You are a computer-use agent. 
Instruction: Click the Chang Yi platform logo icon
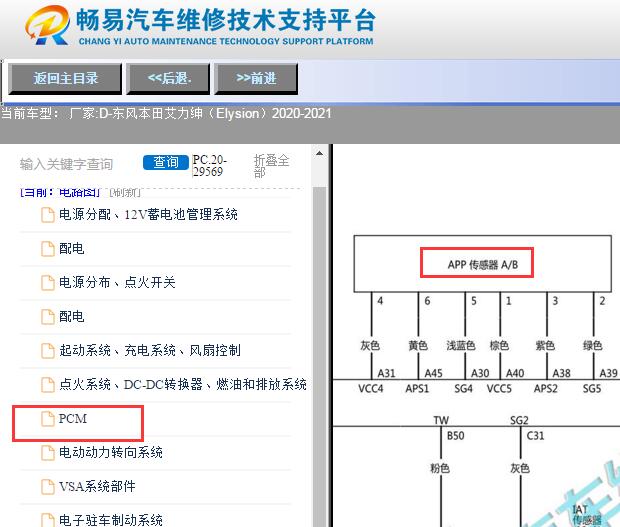(47, 25)
